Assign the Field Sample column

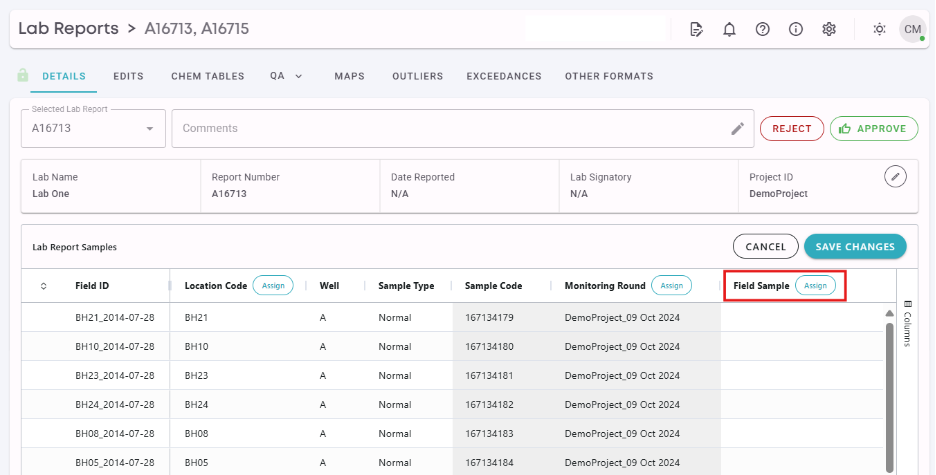click(816, 286)
